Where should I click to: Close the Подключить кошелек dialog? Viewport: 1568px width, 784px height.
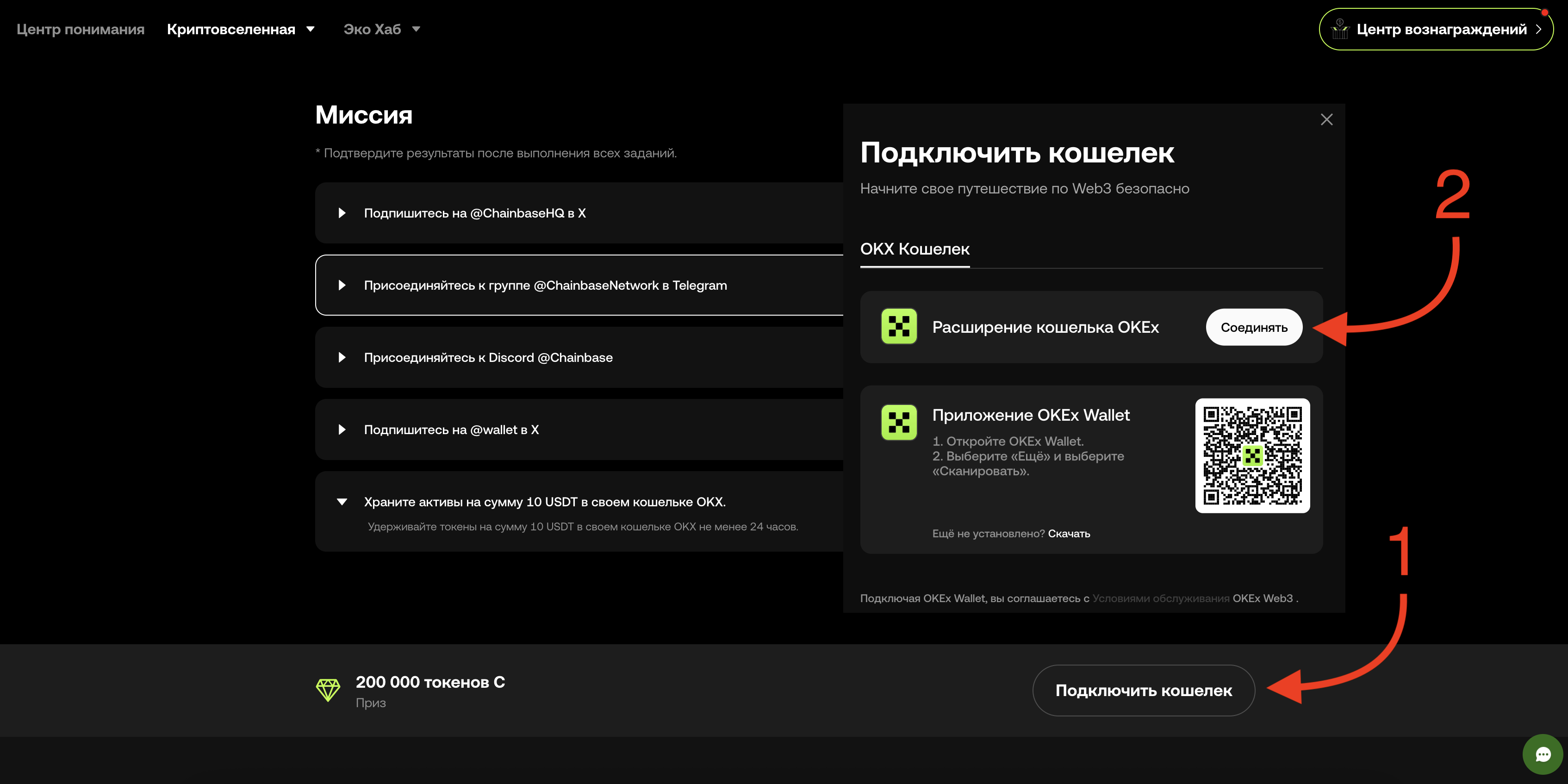[x=1326, y=119]
